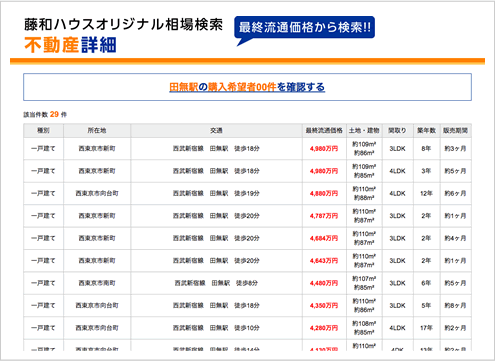The height and width of the screenshot is (361, 495).
Task: Click 一戸建て in the 4,787万円 row
Action: (x=43, y=216)
